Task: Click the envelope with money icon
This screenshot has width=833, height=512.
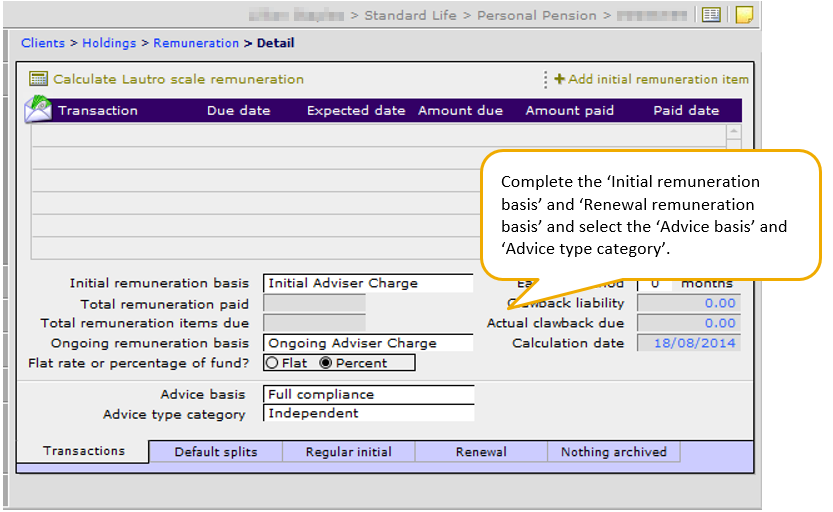Action: (x=38, y=109)
